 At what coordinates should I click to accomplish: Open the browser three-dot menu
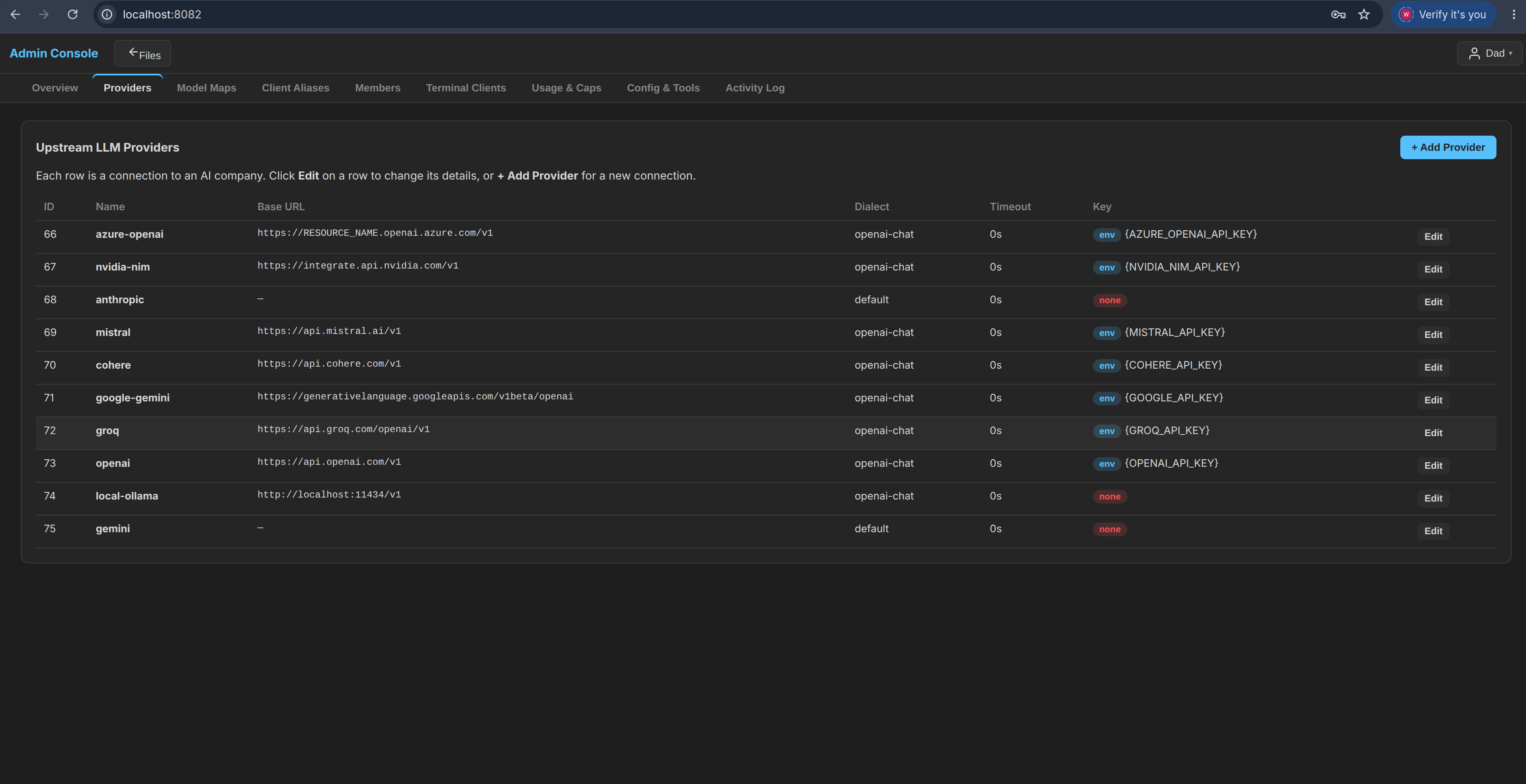pos(1514,14)
